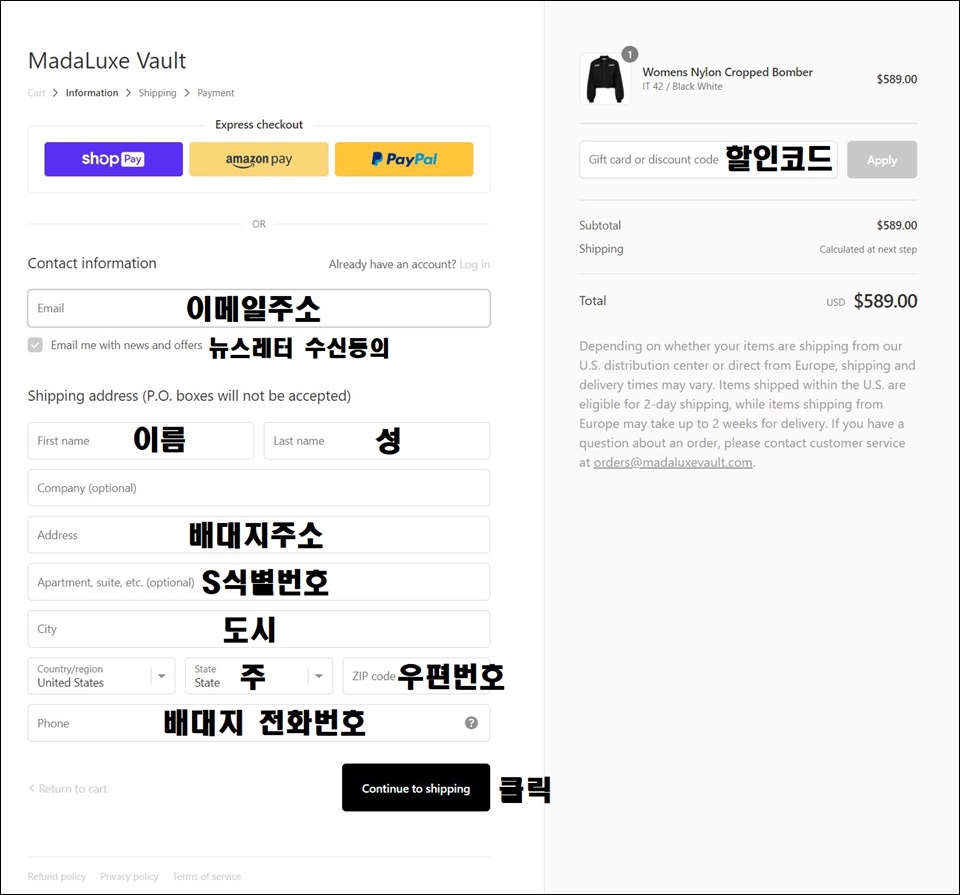Focus the Email input field
960x895 pixels.
point(258,309)
